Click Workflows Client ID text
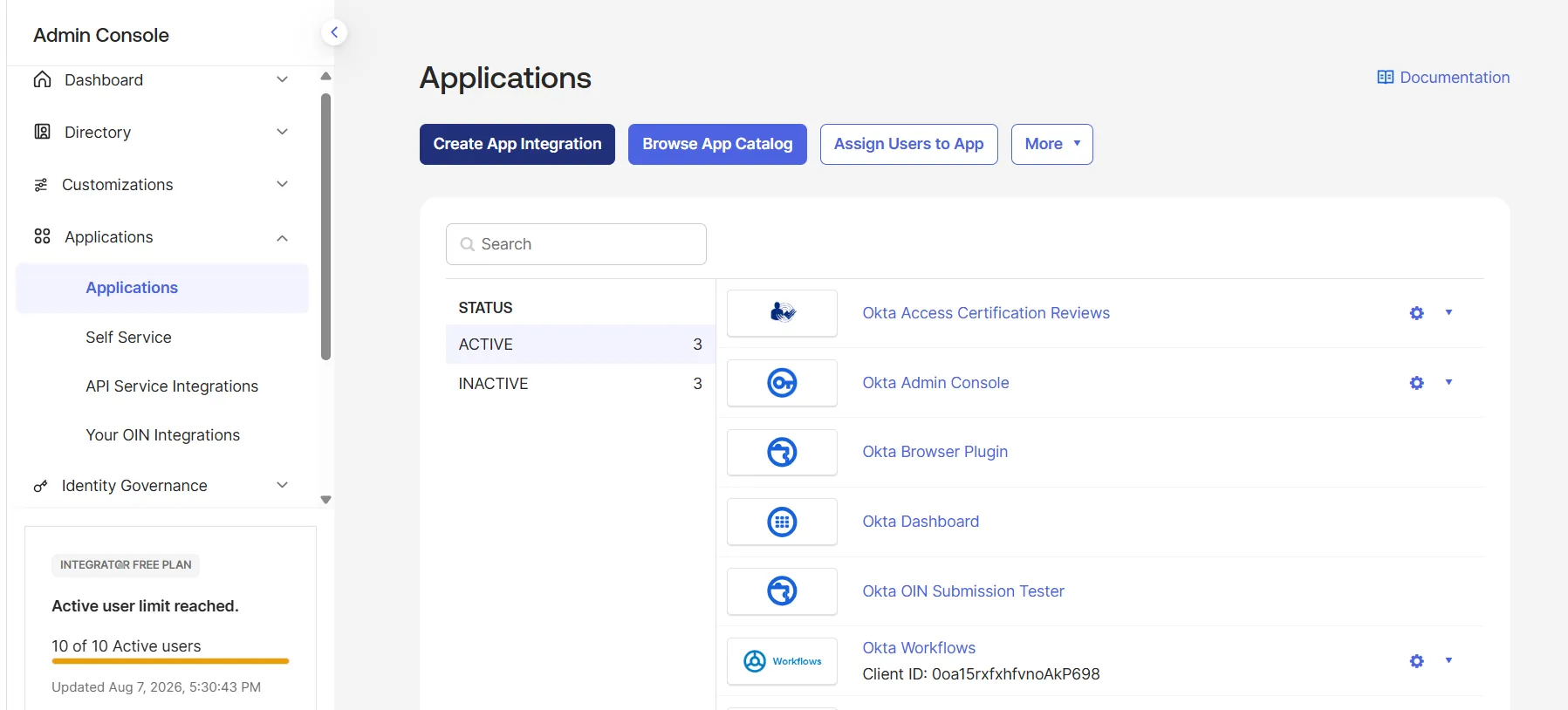Viewport: 1568px width, 710px height. 981,674
